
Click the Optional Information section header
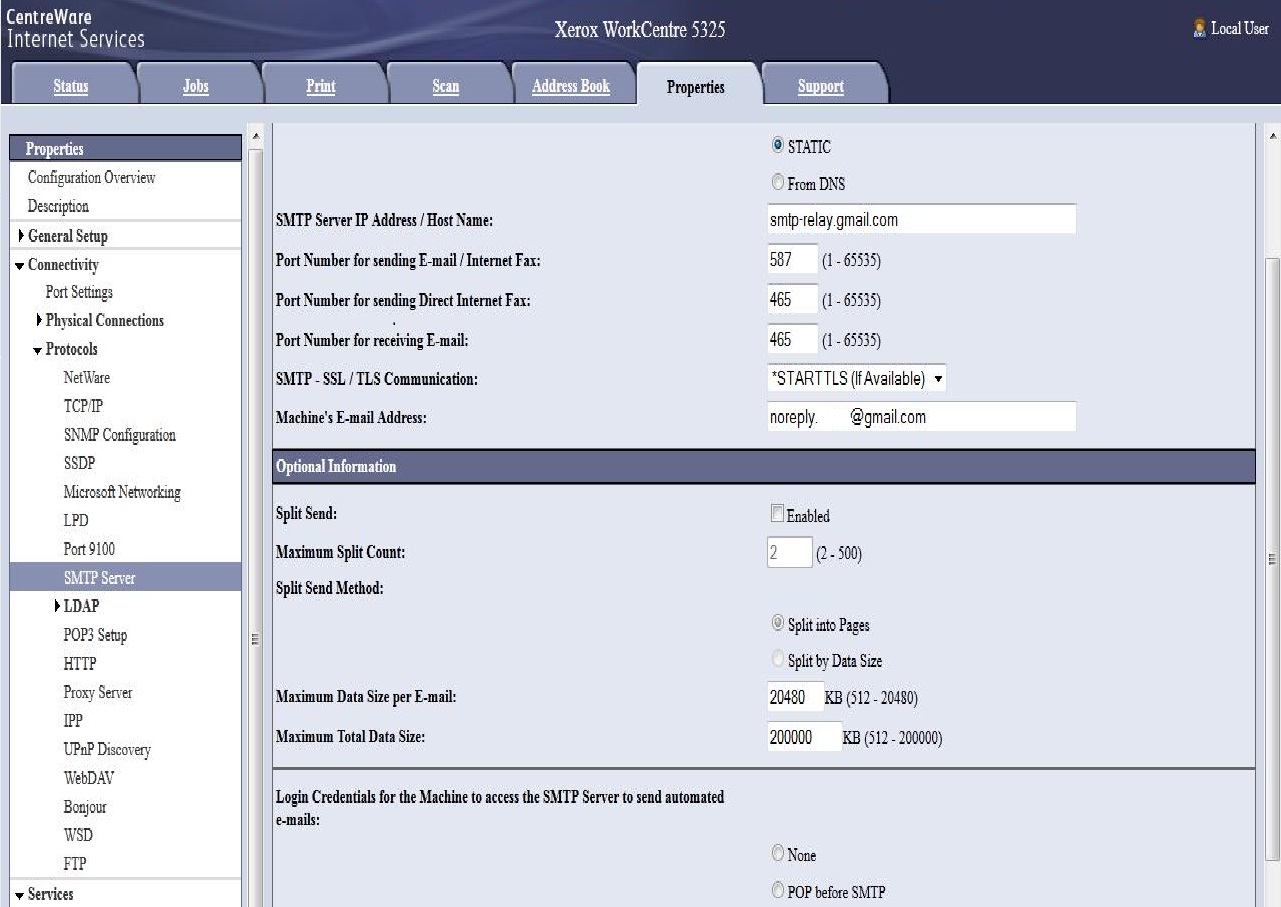pyautogui.click(x=764, y=467)
